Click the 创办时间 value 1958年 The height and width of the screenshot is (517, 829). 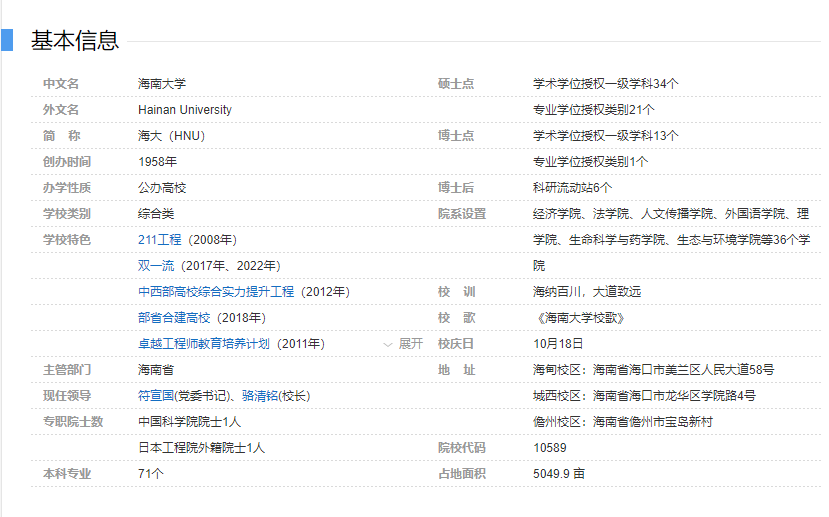[x=157, y=162]
